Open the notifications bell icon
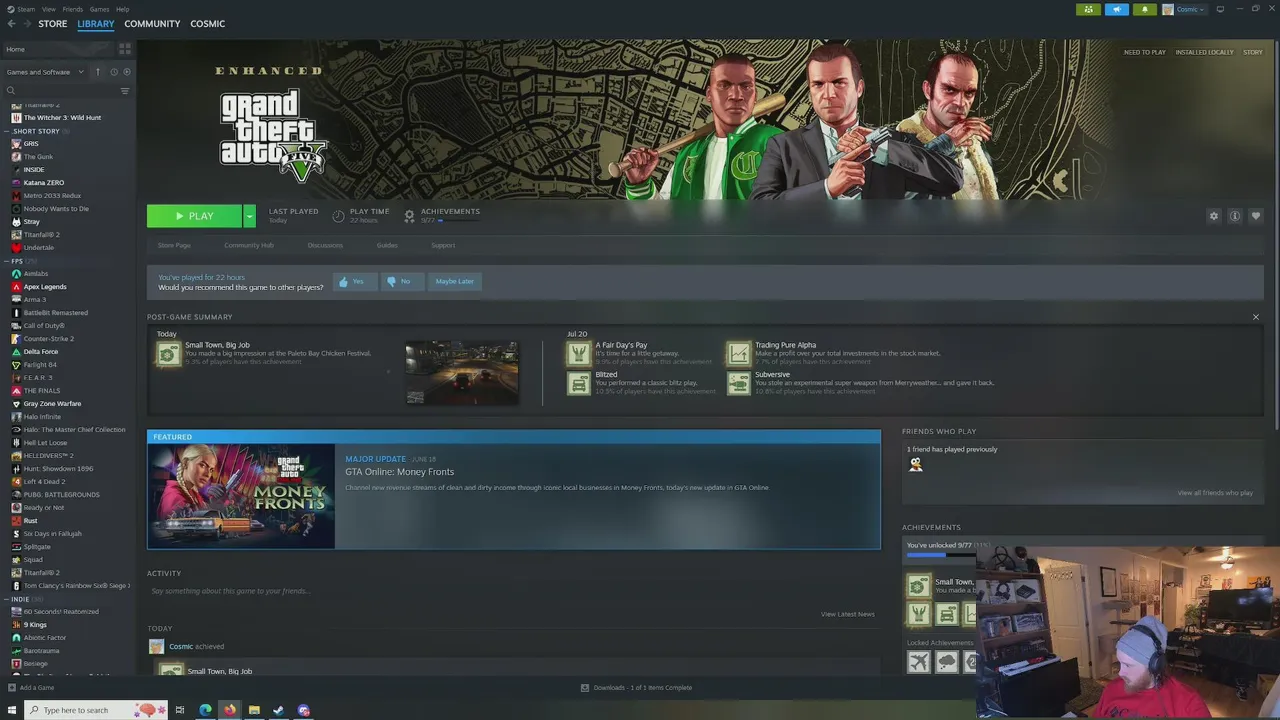Viewport: 1280px width, 720px height. pos(1144,9)
